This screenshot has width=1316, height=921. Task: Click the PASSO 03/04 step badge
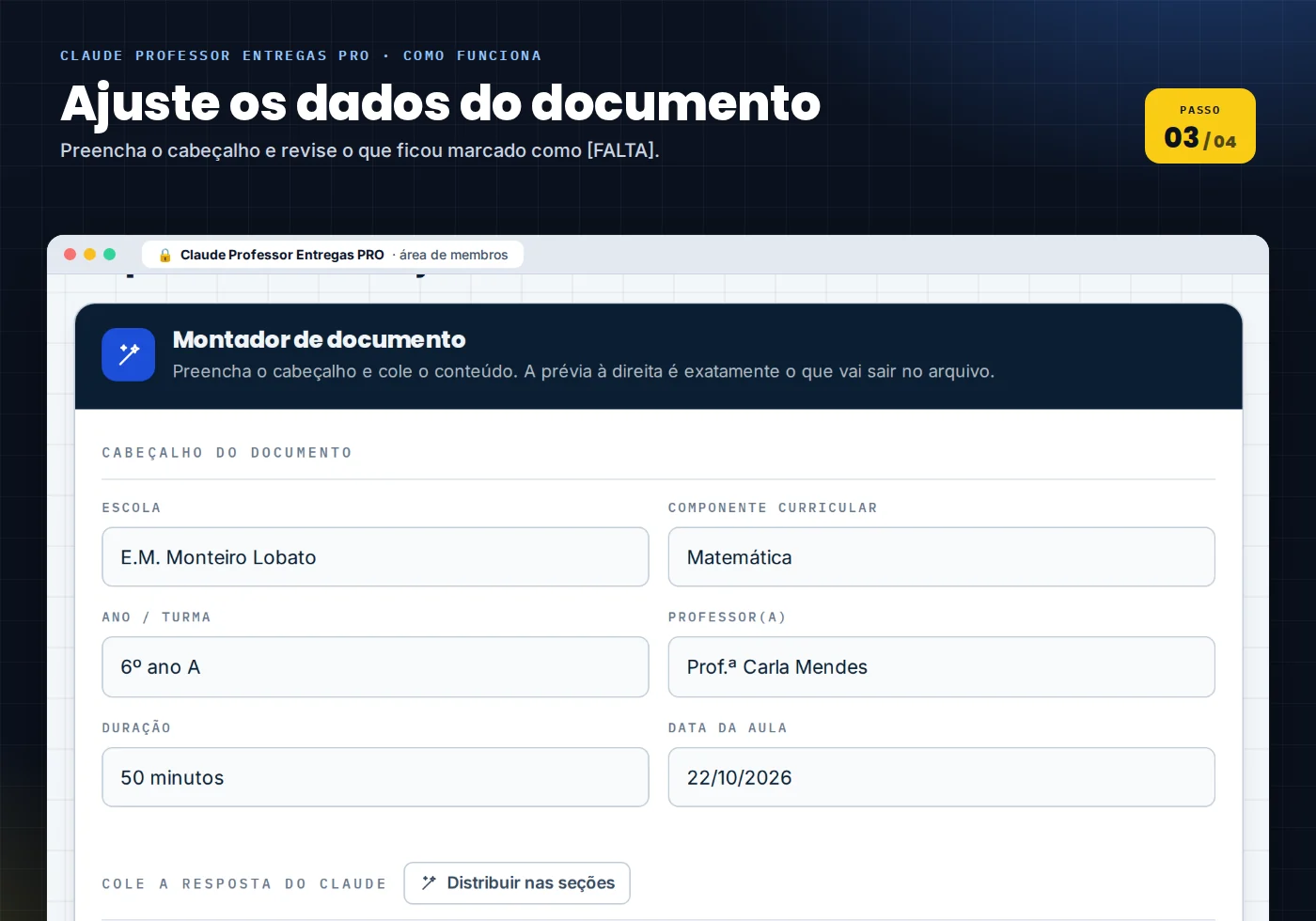(1200, 126)
